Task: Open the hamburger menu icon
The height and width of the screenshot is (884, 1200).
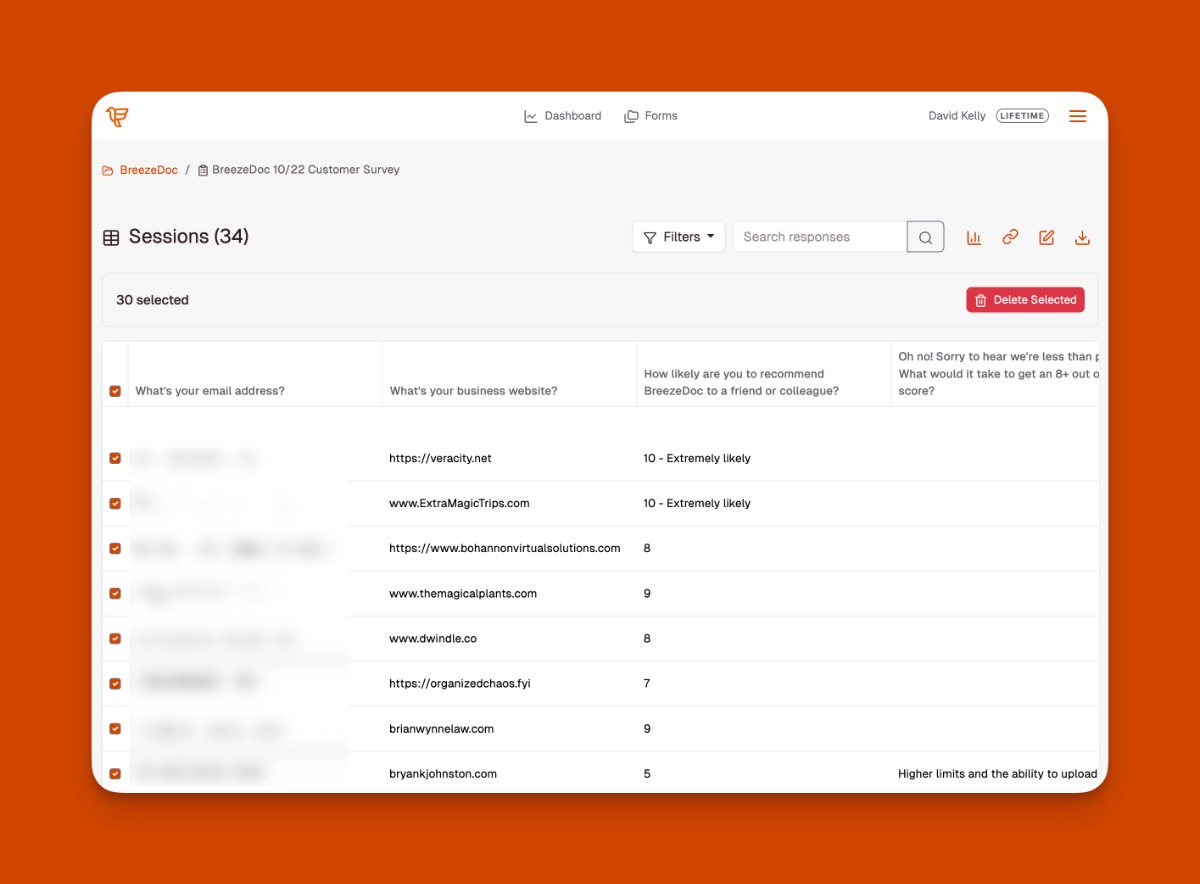Action: [1077, 116]
